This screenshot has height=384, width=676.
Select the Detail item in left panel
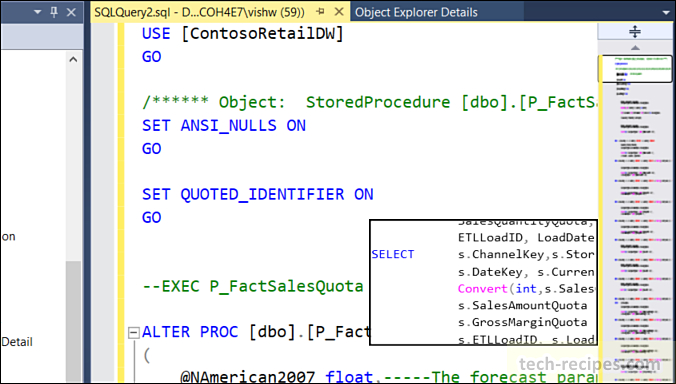[x=17, y=342]
